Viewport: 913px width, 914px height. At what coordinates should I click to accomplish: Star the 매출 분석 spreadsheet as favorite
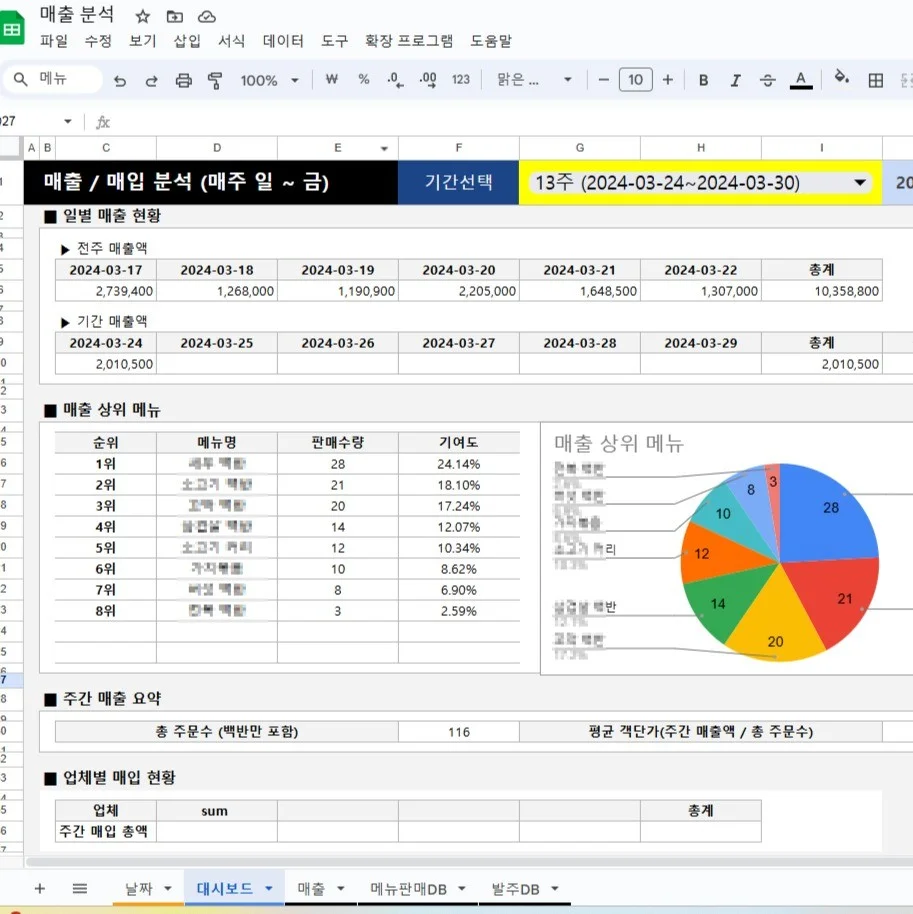(143, 14)
